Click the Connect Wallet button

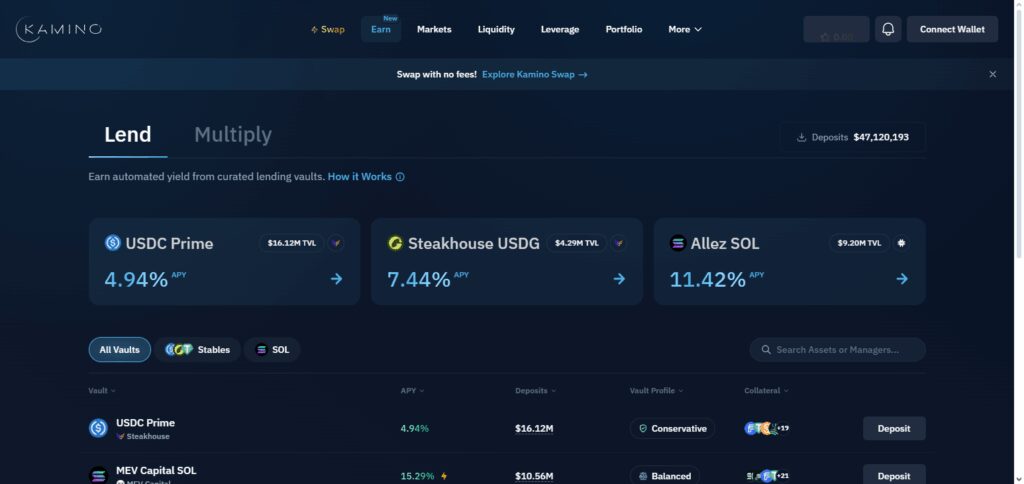[952, 29]
